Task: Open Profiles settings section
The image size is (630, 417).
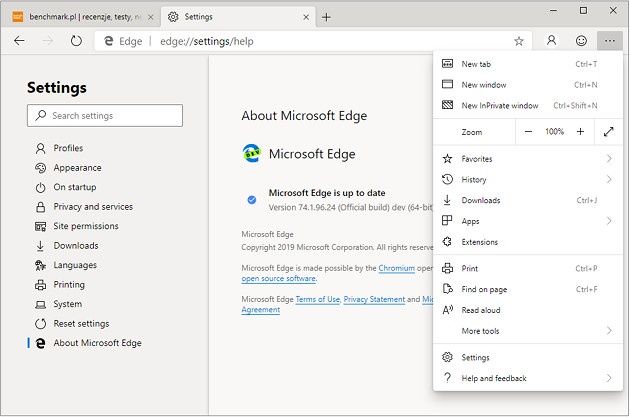Action: tap(68, 148)
